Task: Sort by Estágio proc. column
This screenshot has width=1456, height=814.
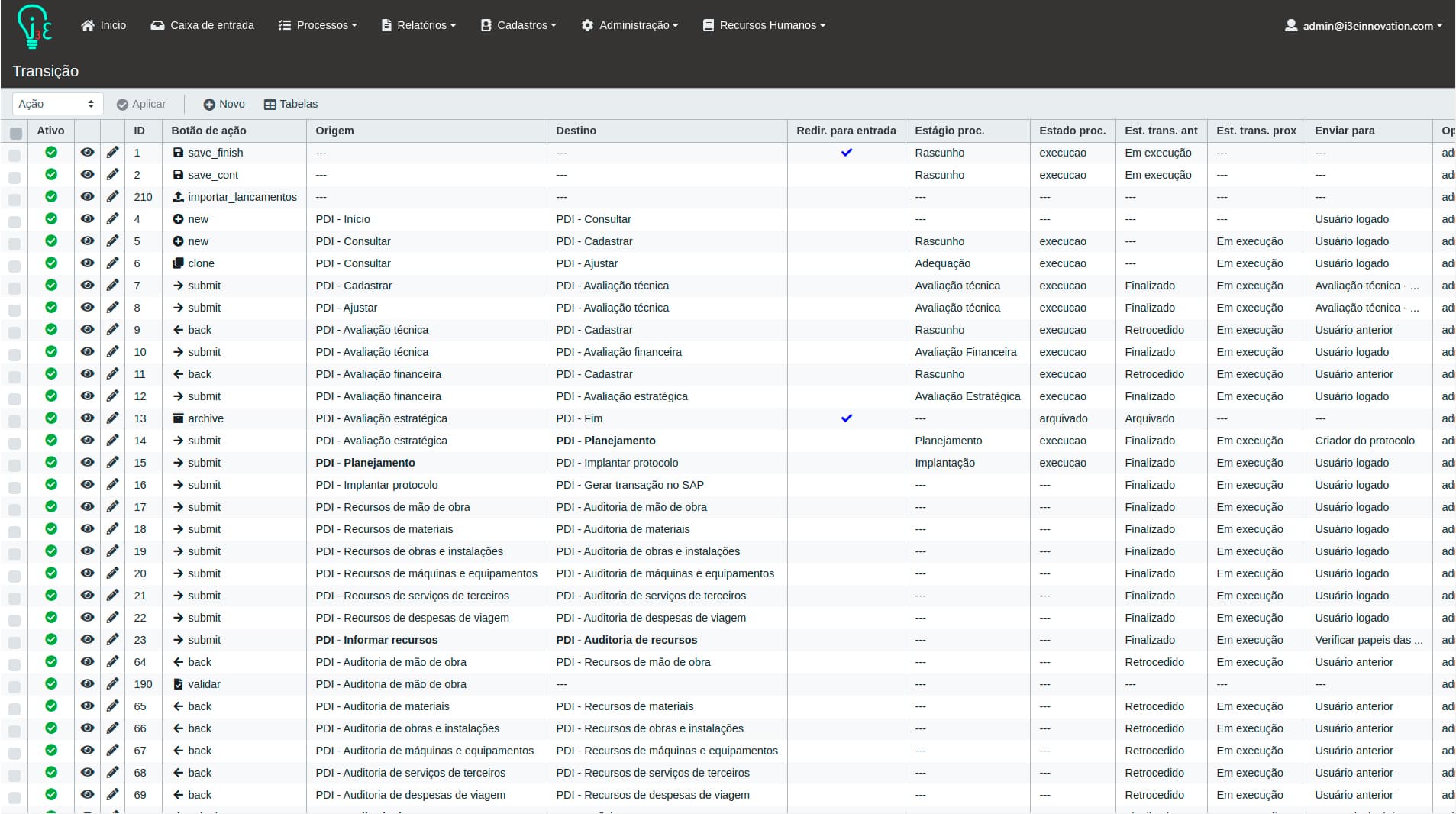Action: coord(949,131)
